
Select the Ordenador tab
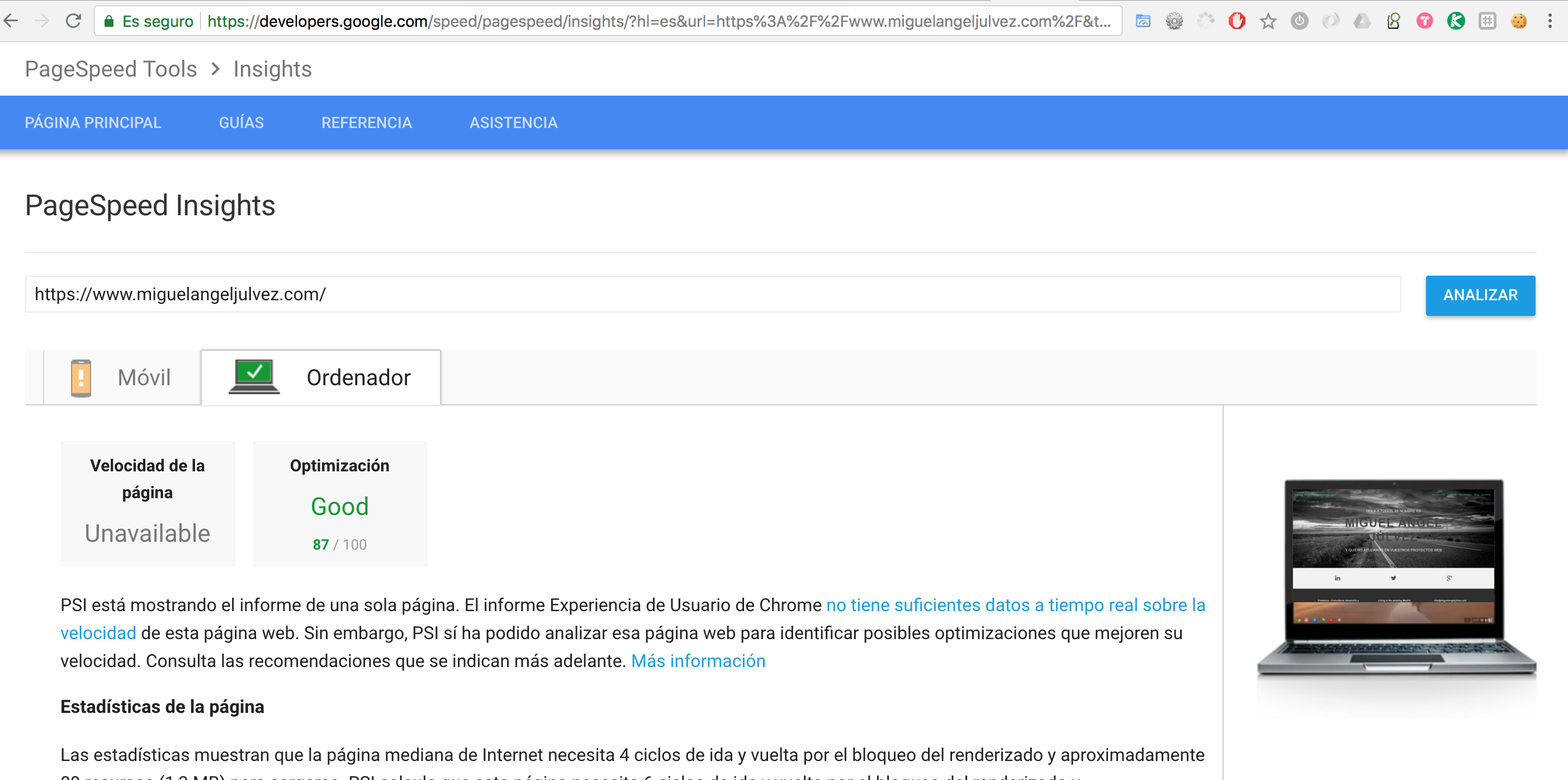321,377
